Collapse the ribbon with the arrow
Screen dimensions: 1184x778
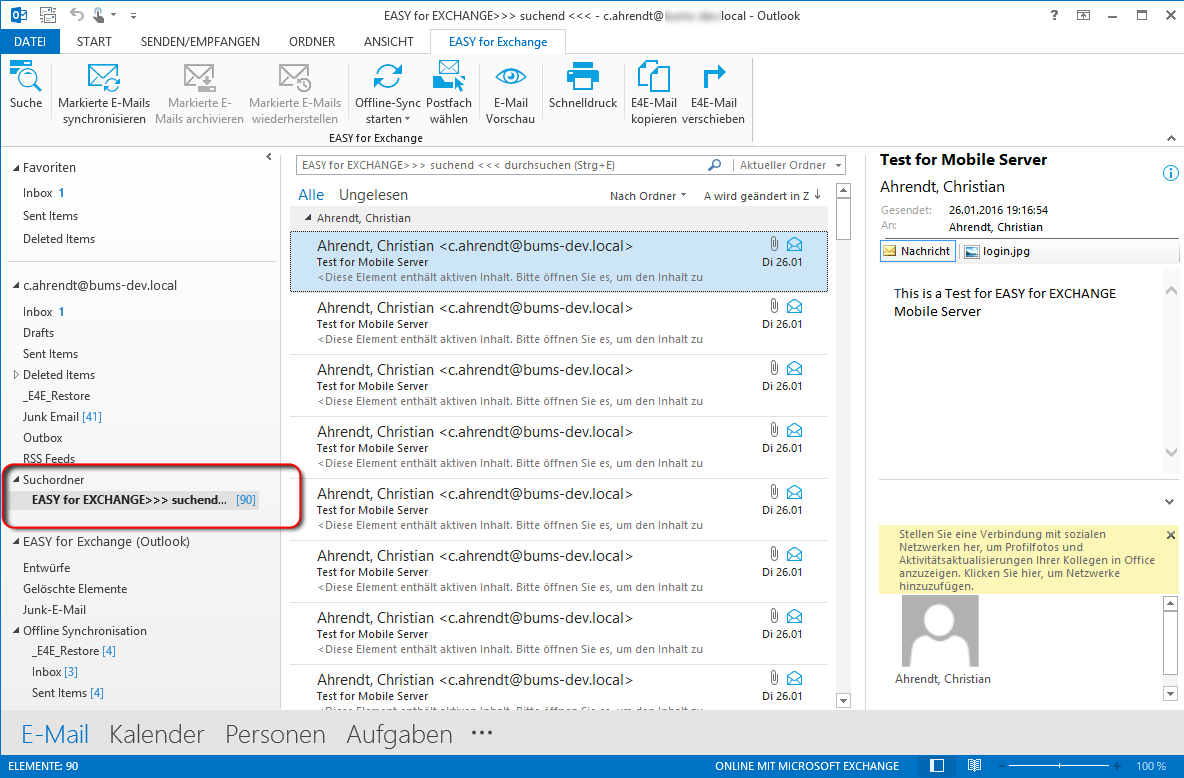pos(1171,138)
